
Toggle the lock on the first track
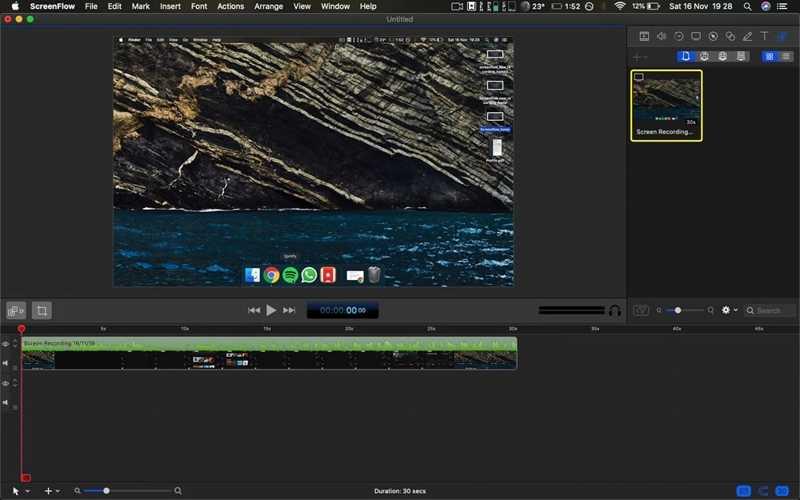tap(15, 367)
